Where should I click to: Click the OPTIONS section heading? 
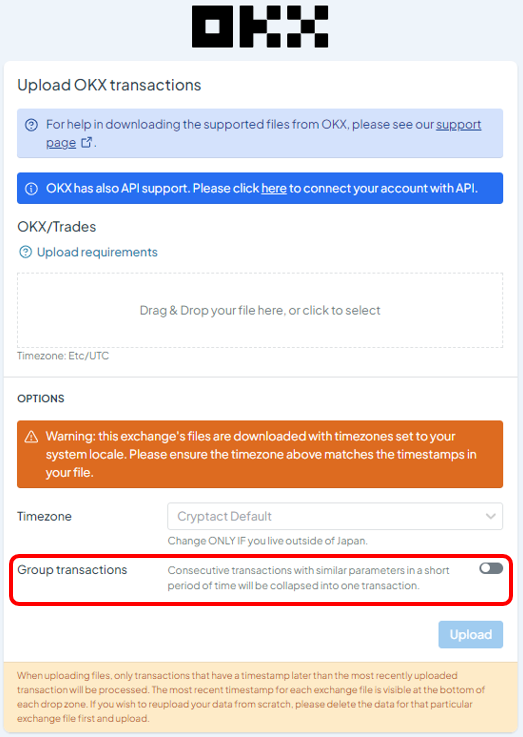41,399
